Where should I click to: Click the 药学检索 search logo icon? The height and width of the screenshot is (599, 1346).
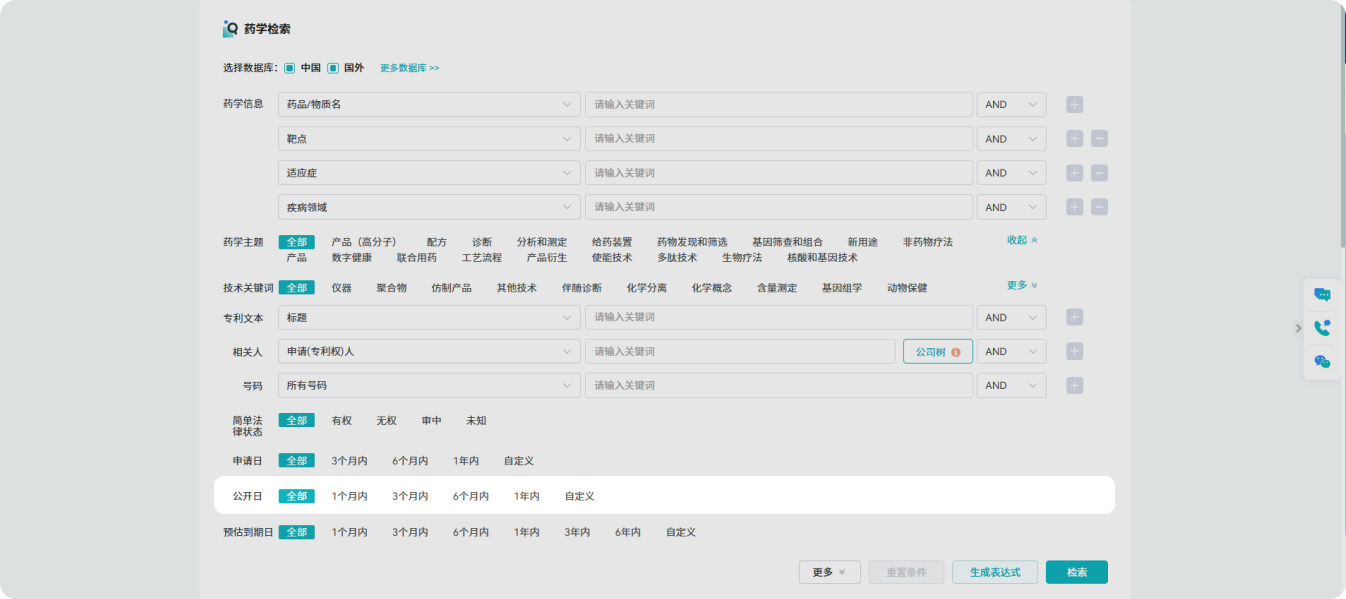tap(230, 29)
